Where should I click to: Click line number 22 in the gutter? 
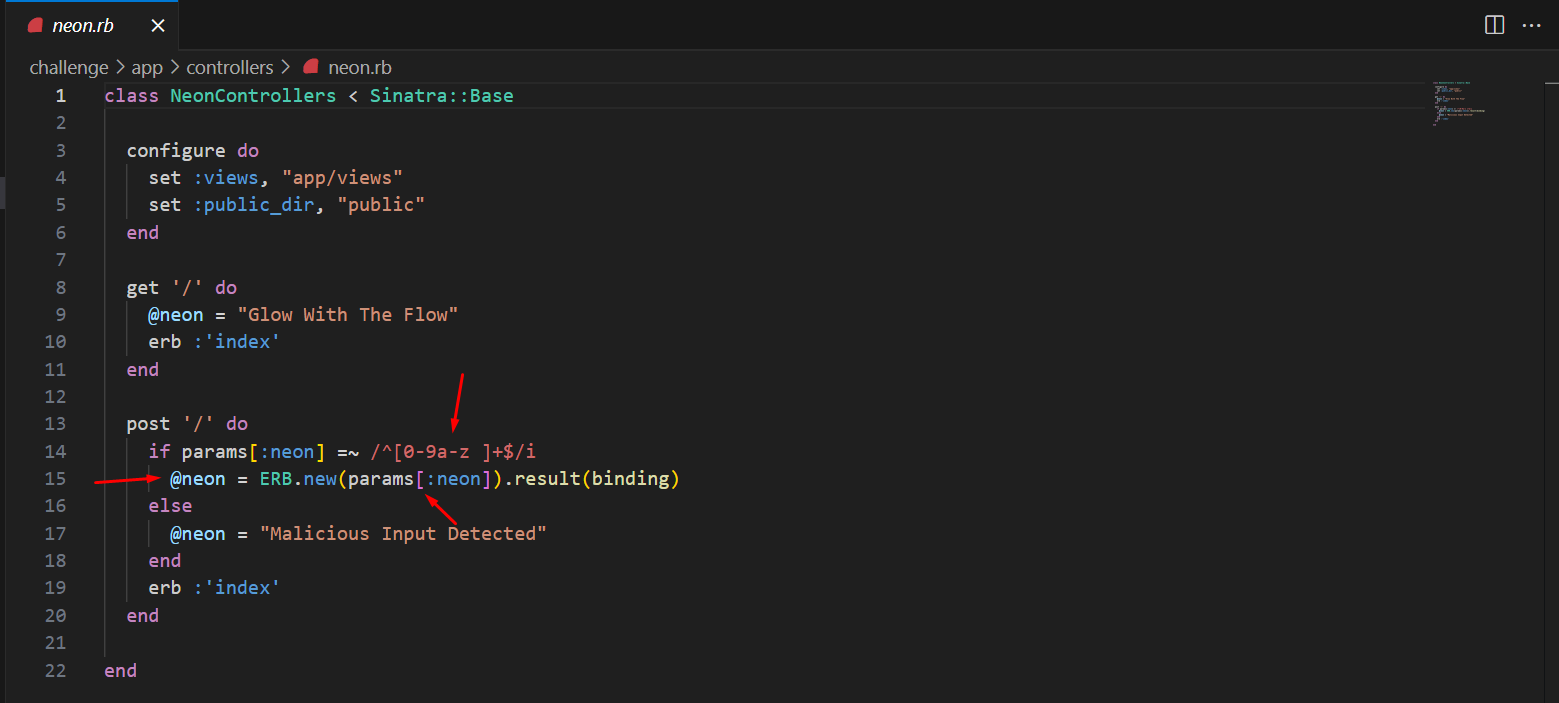coord(55,670)
